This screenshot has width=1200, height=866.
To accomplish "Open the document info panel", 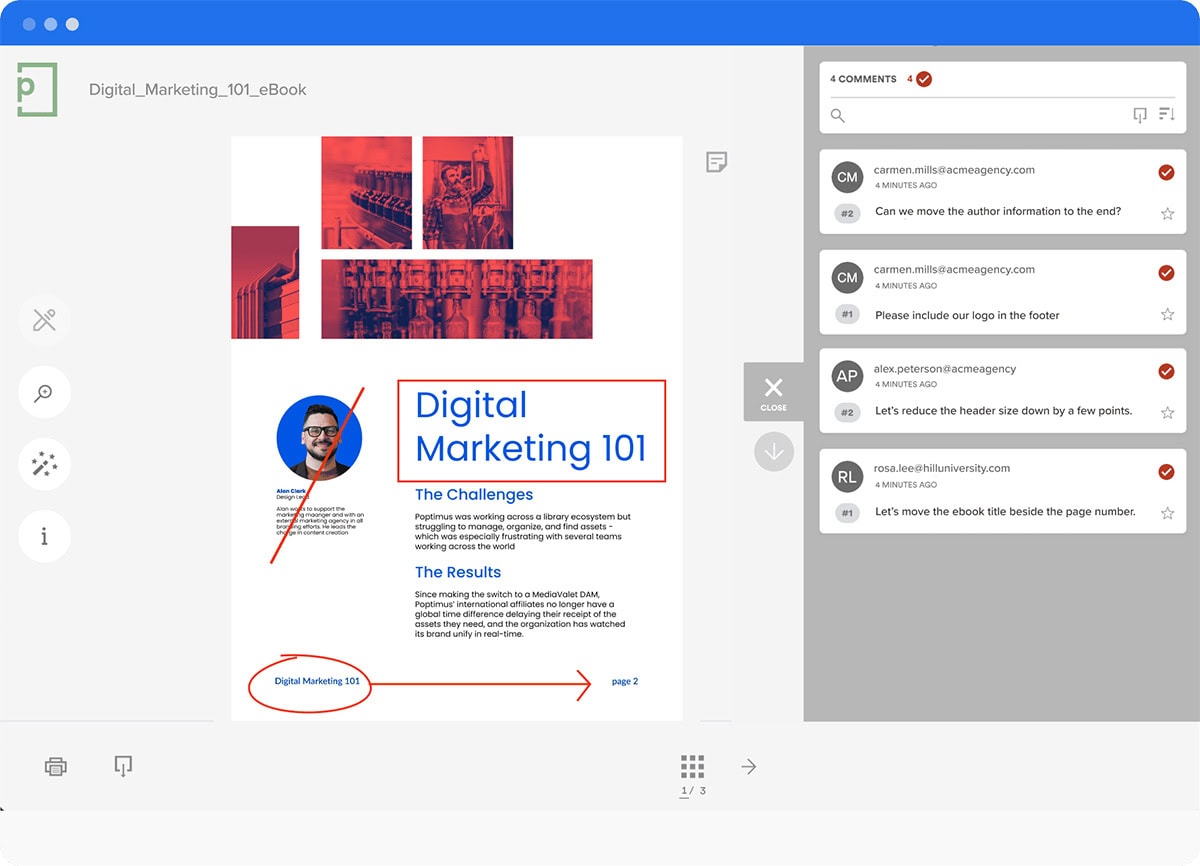I will point(44,536).
